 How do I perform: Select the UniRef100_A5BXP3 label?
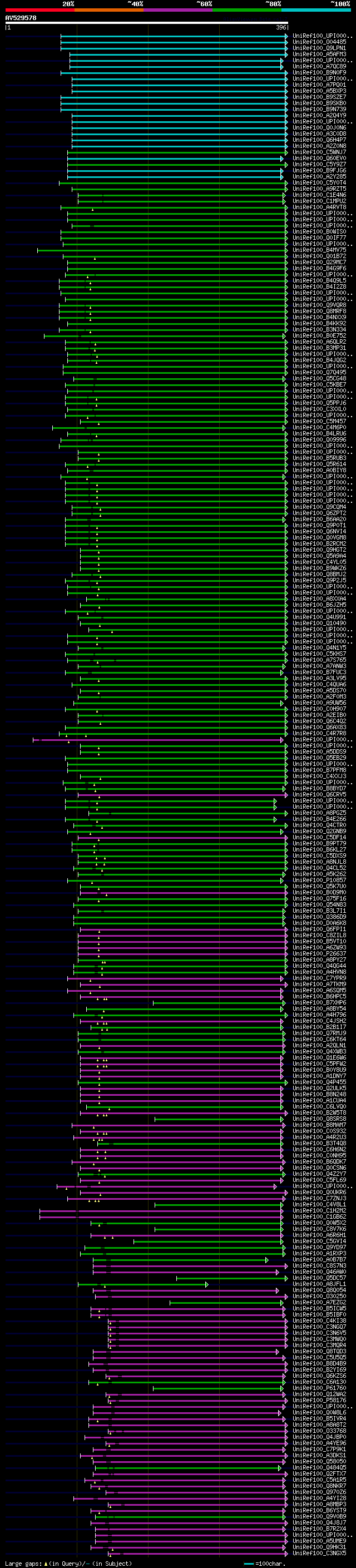pyautogui.click(x=319, y=91)
